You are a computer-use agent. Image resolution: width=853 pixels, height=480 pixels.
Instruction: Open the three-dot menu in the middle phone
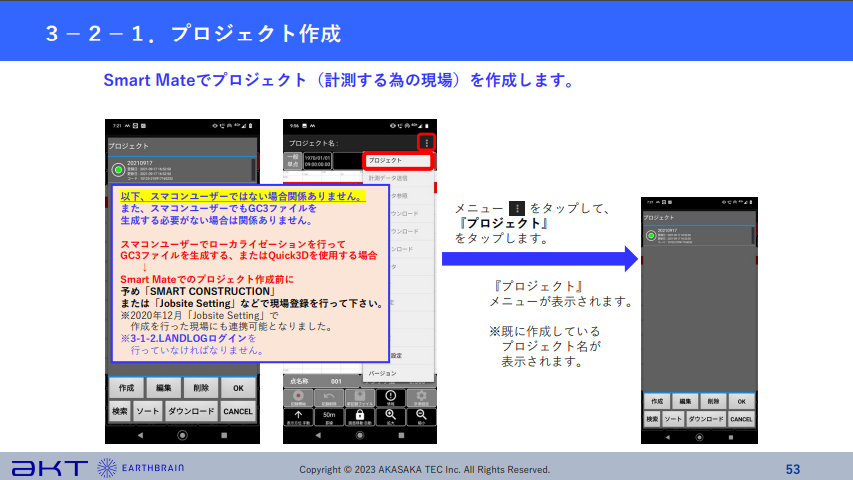pyautogui.click(x=426, y=143)
